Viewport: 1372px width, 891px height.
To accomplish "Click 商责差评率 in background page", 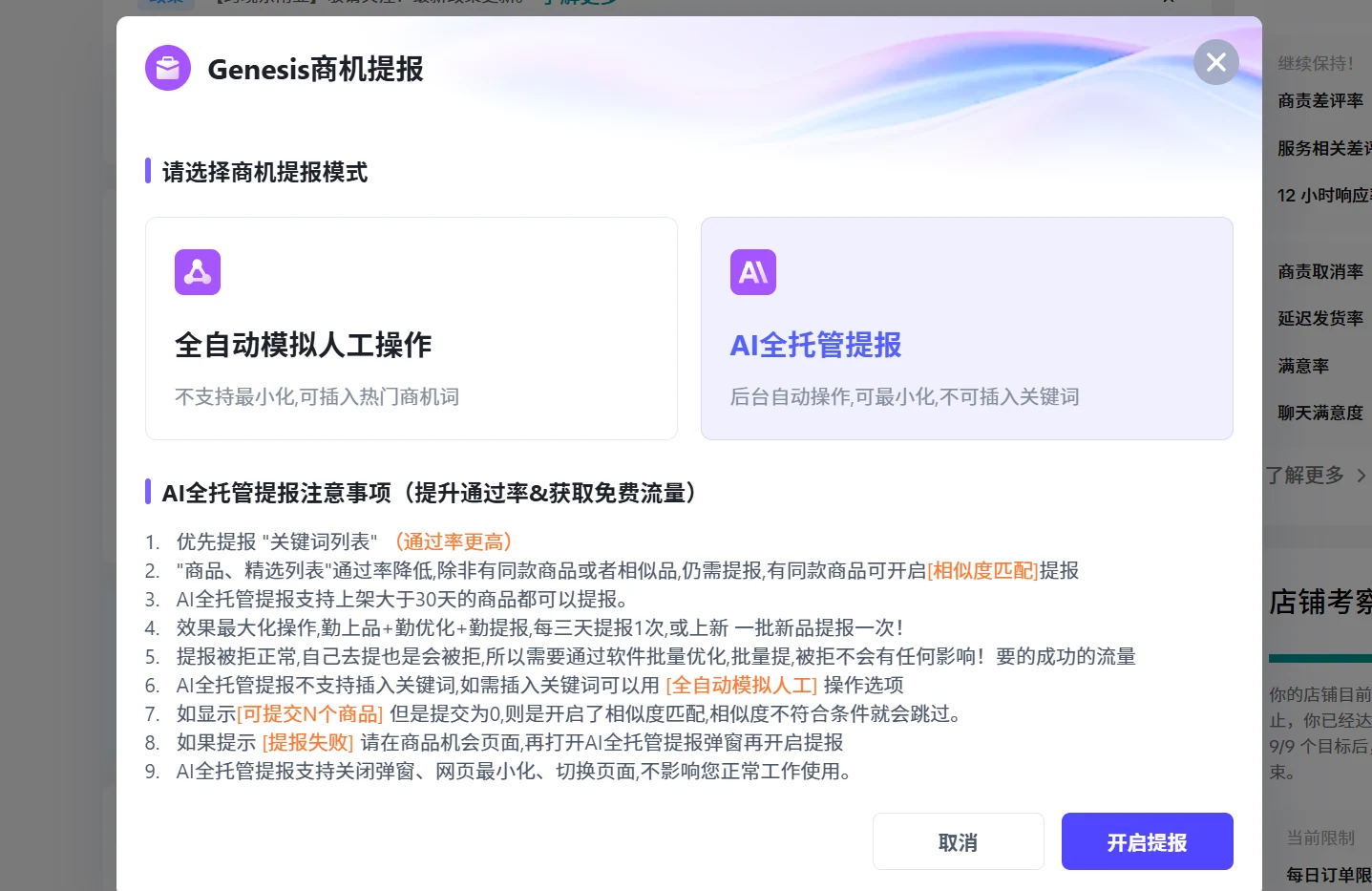I will 1320,100.
